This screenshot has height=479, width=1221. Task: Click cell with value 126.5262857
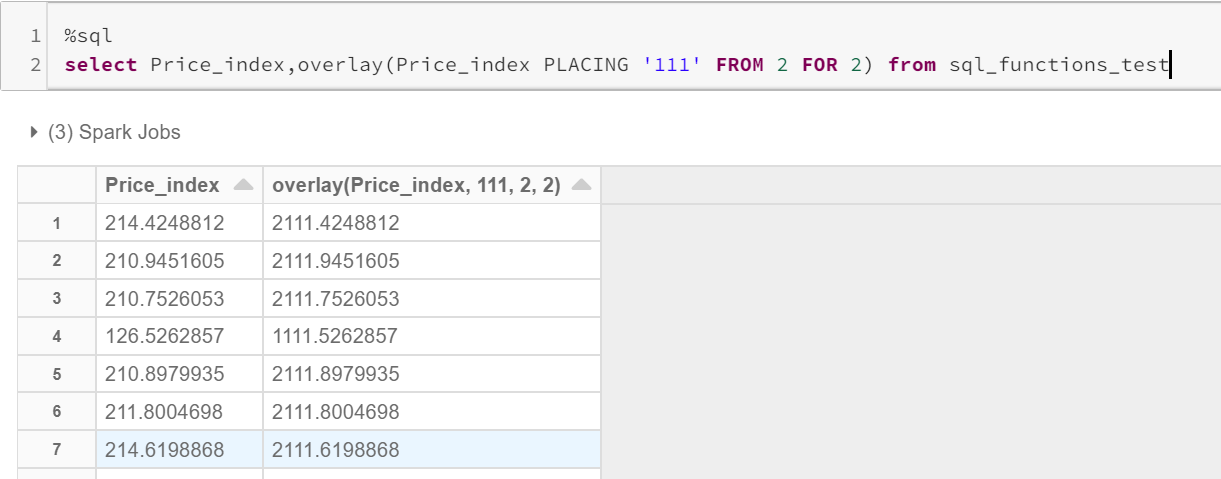(165, 337)
